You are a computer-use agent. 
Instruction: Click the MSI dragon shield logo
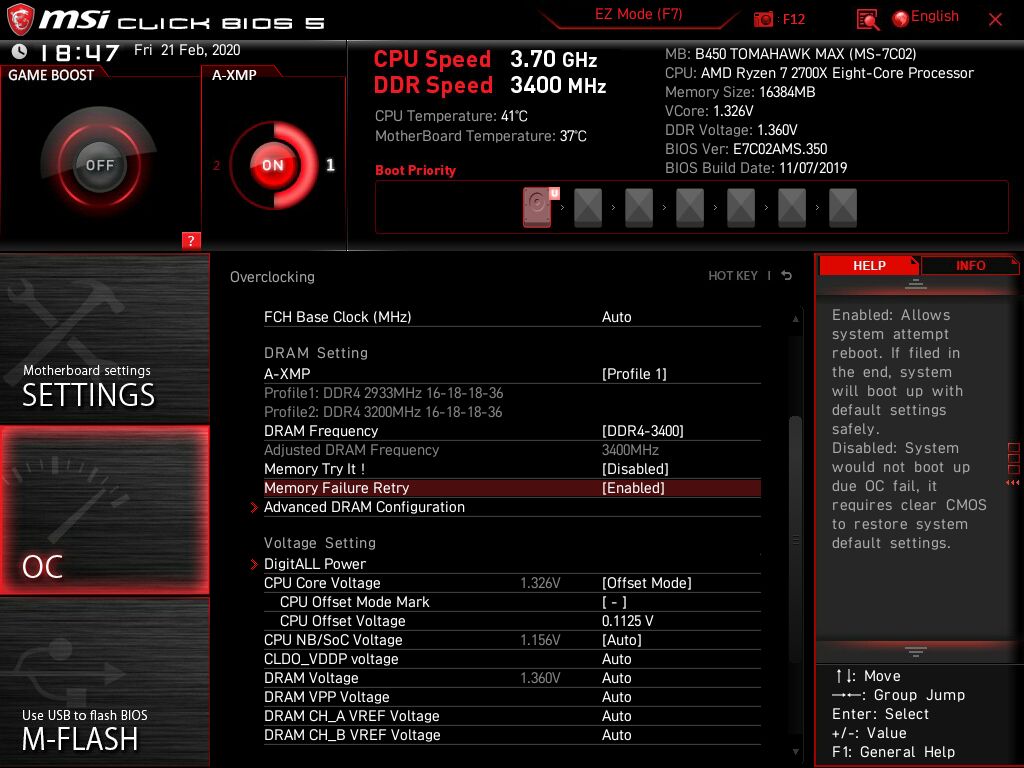(20, 20)
